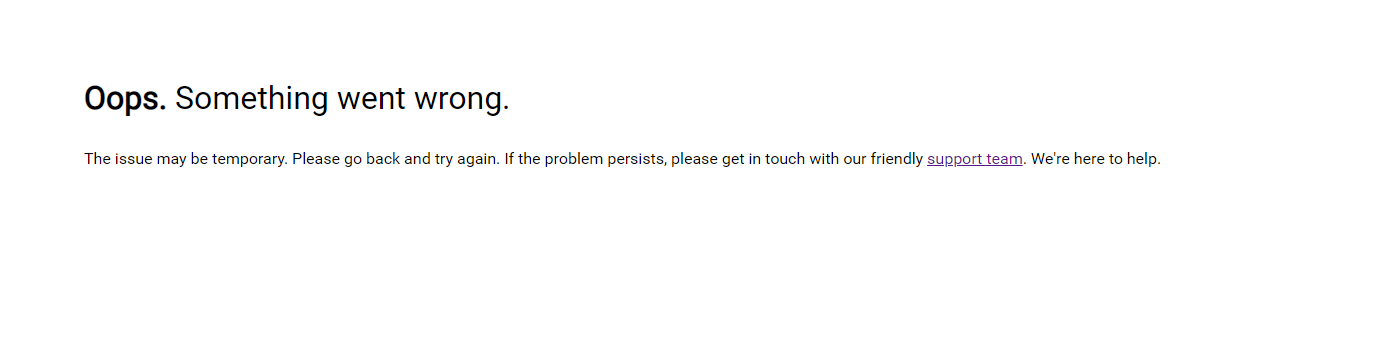Click the text "Please go back and try again."
The width and height of the screenshot is (1377, 363).
click(396, 159)
